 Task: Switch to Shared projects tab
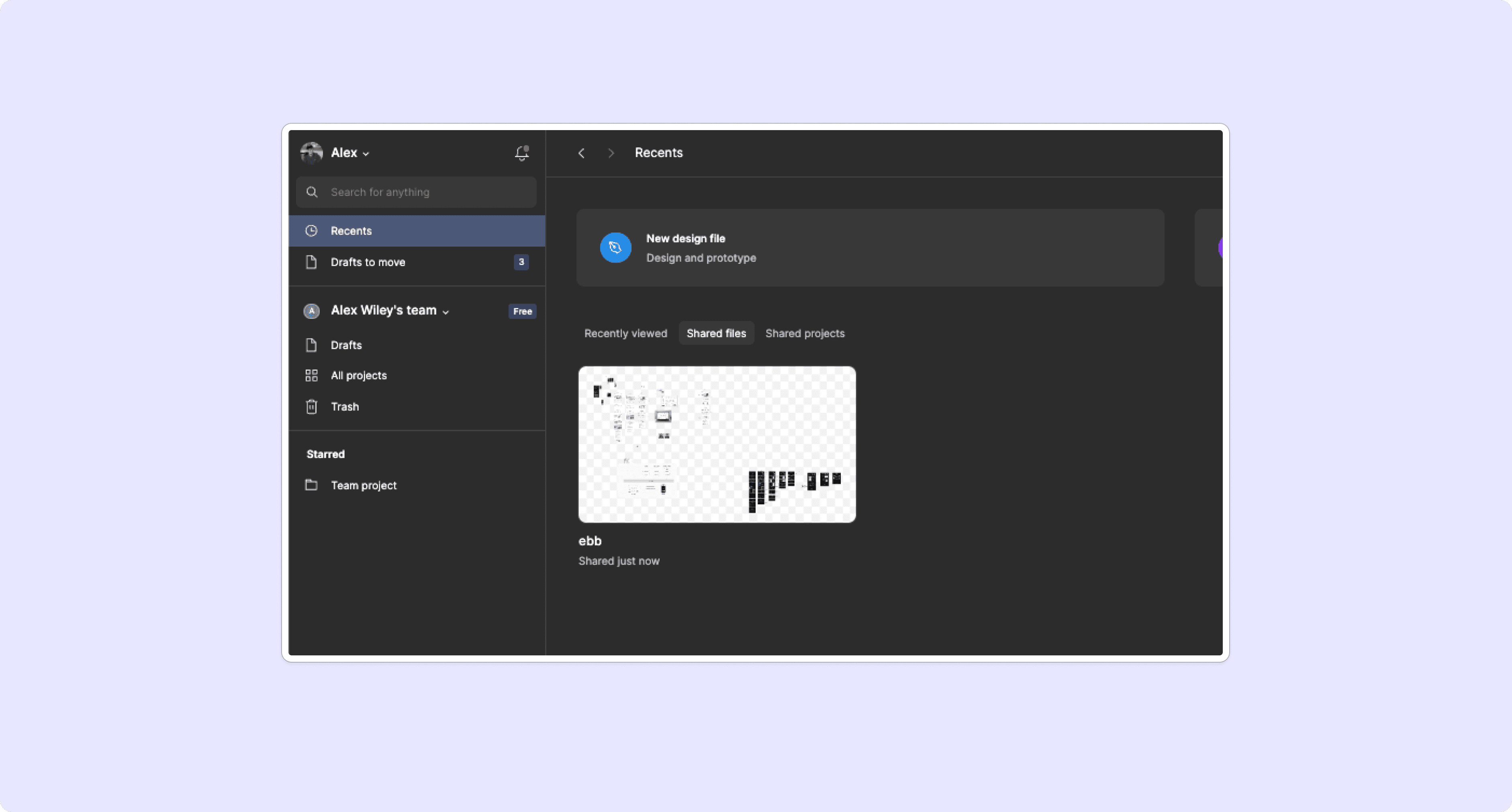coord(805,333)
